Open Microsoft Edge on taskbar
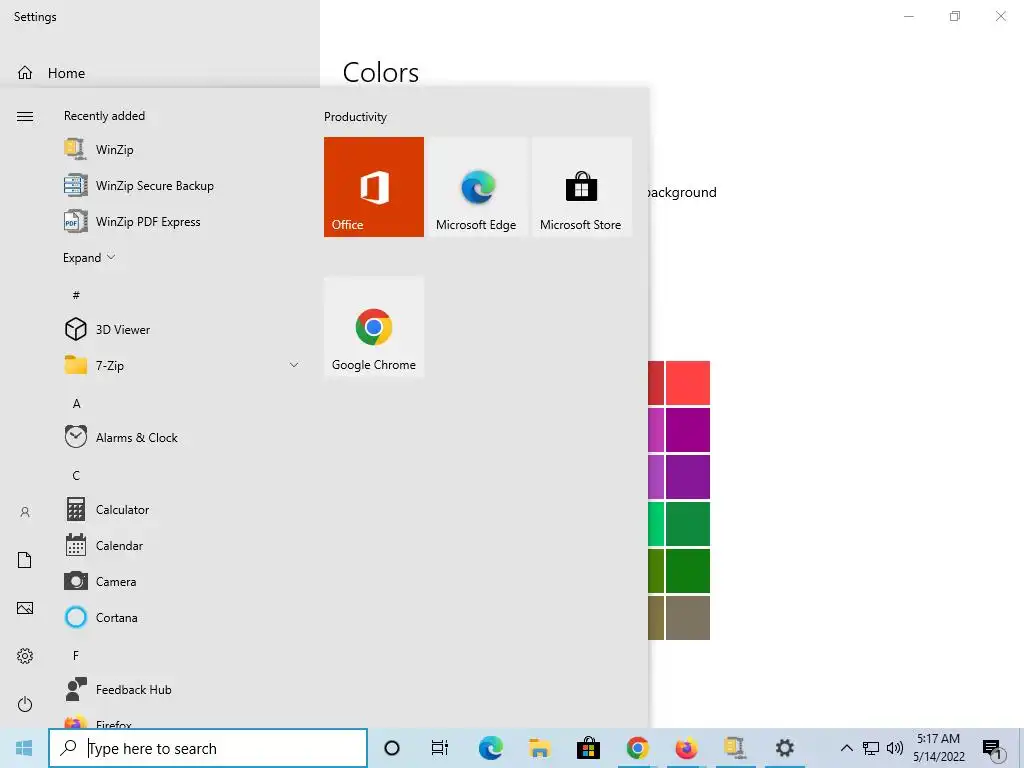This screenshot has width=1024, height=768. [490, 748]
